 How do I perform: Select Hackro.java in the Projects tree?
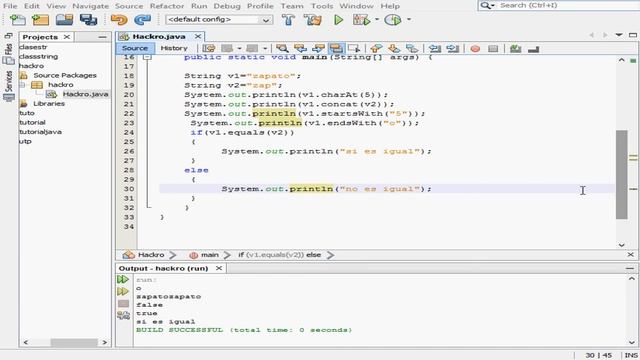(x=85, y=94)
